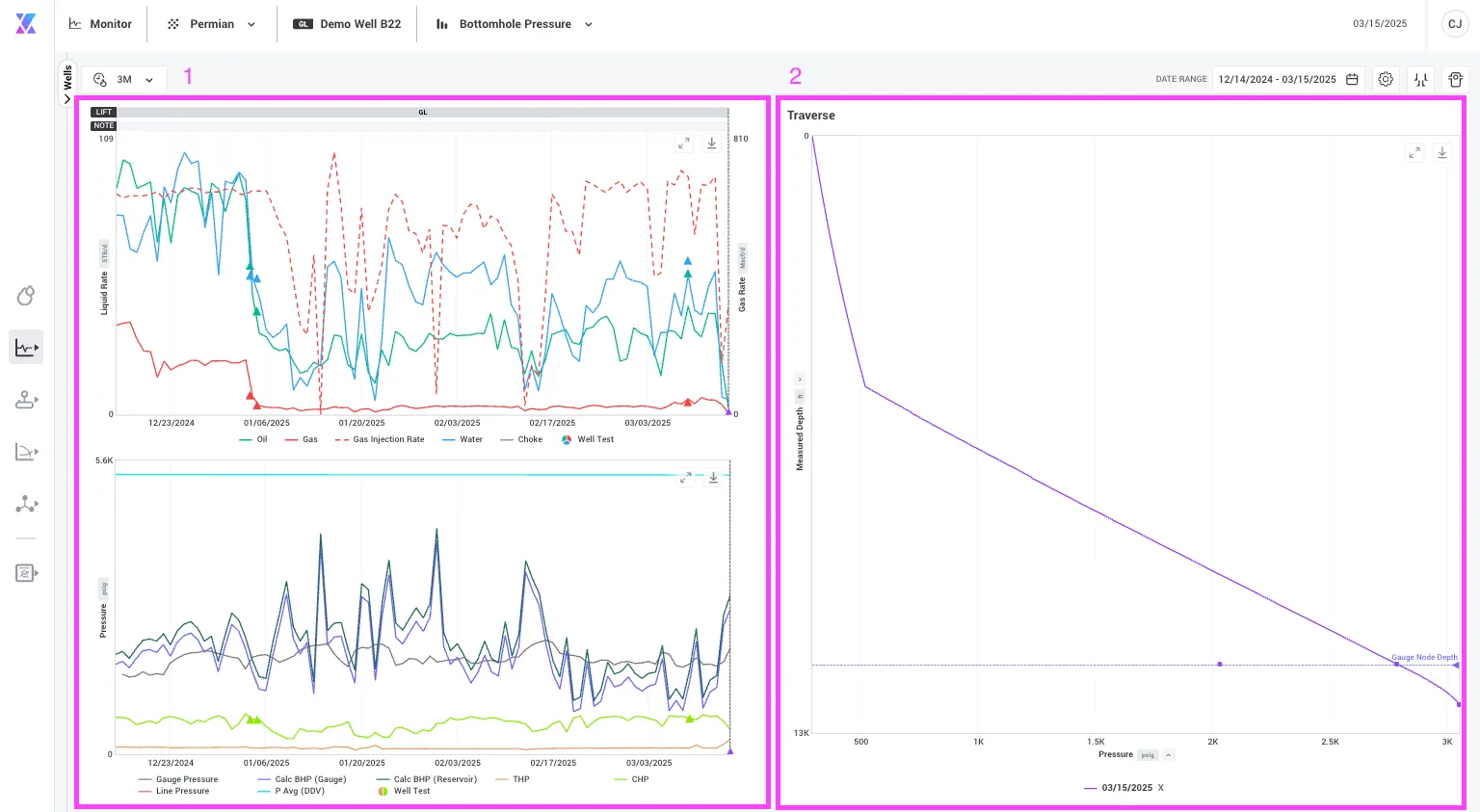Viewport: 1480px width, 812px height.
Task: Select the highlighted line-chart monitoring sidebar icon
Action: (26, 348)
